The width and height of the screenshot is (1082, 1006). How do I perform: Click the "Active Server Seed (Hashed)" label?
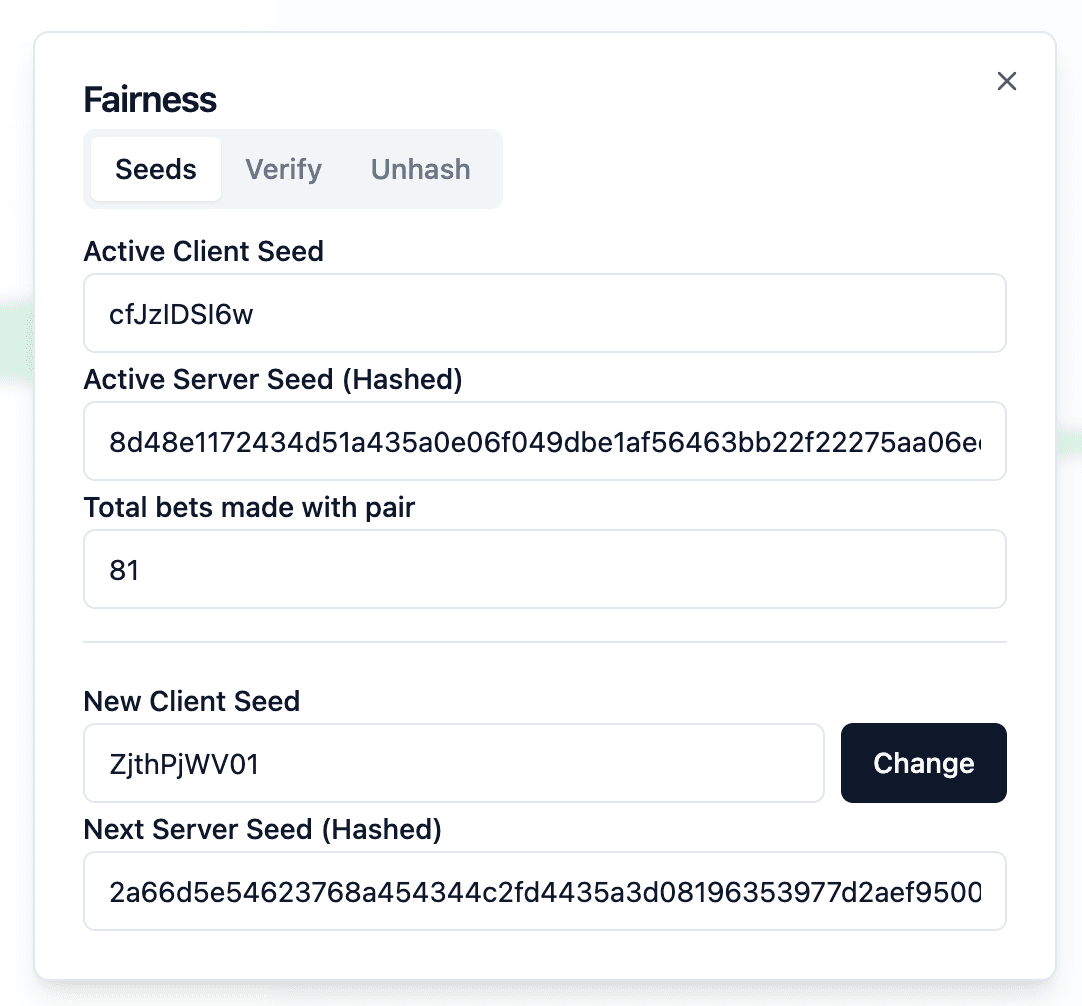(273, 379)
